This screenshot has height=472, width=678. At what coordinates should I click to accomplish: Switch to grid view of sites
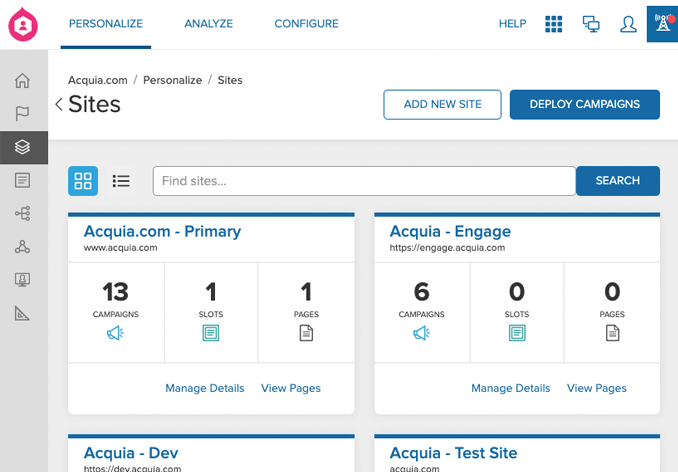(x=83, y=181)
